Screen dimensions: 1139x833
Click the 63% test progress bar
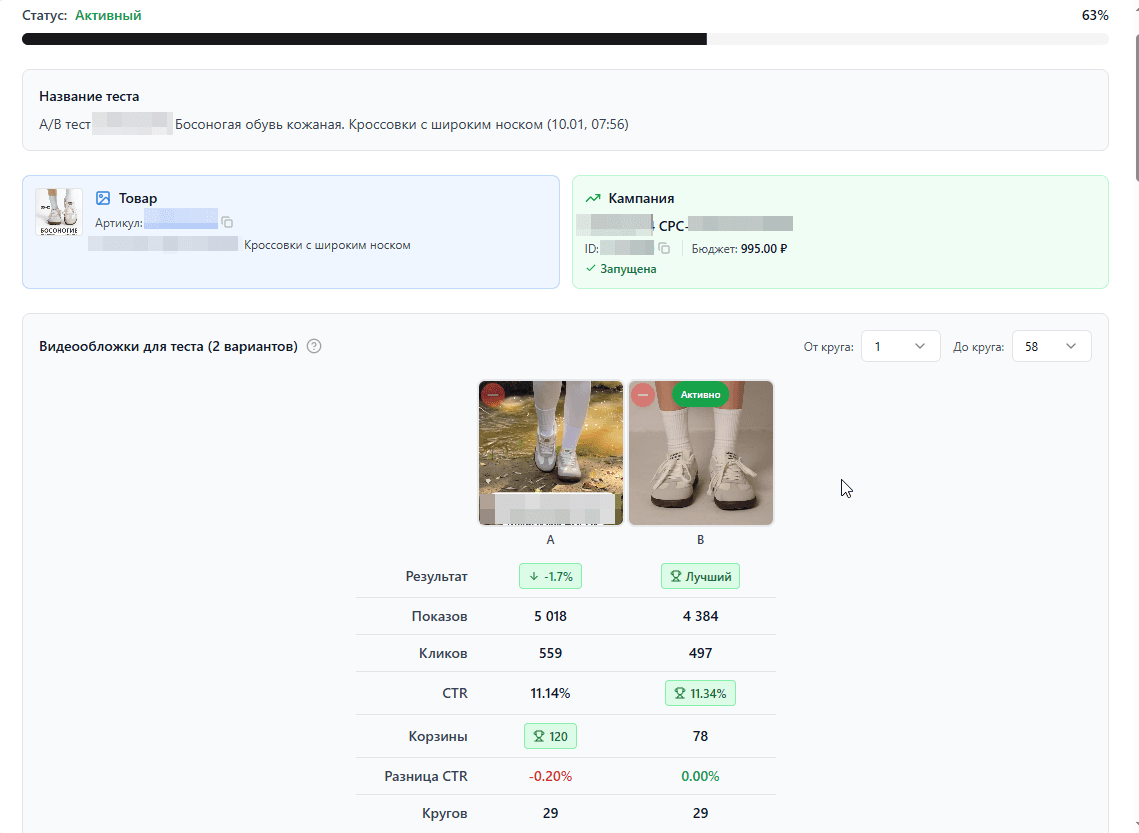click(x=564, y=39)
